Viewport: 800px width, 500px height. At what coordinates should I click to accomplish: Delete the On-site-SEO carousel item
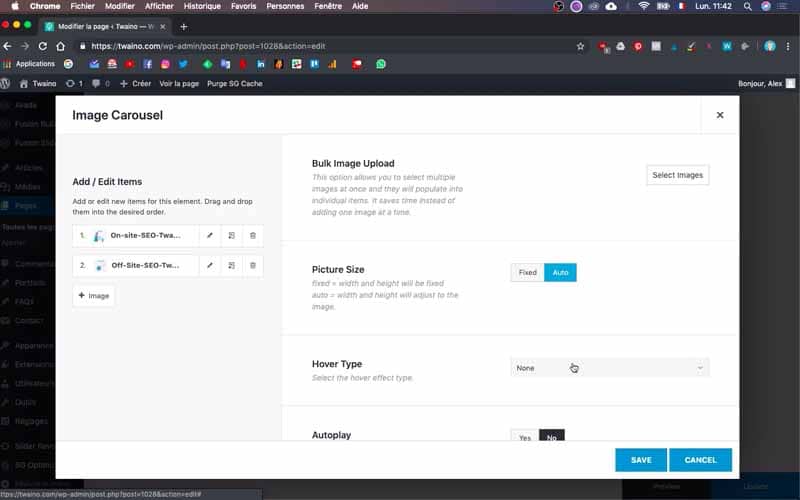click(253, 236)
